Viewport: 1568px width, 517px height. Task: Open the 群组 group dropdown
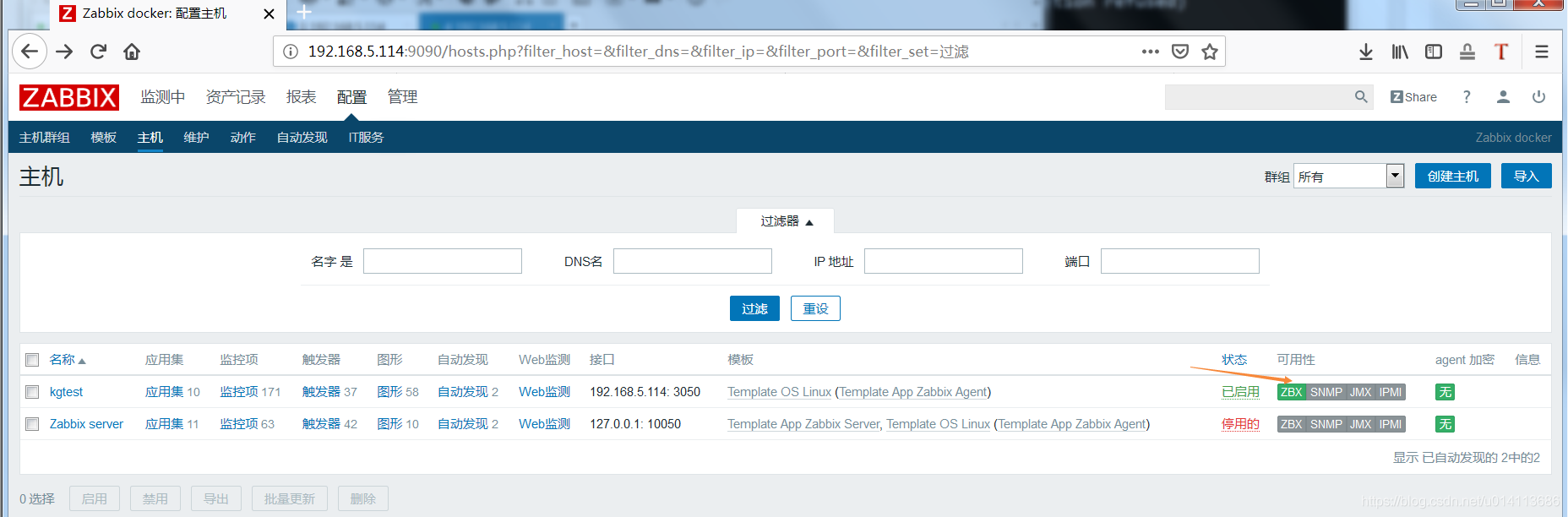[x=1349, y=176]
